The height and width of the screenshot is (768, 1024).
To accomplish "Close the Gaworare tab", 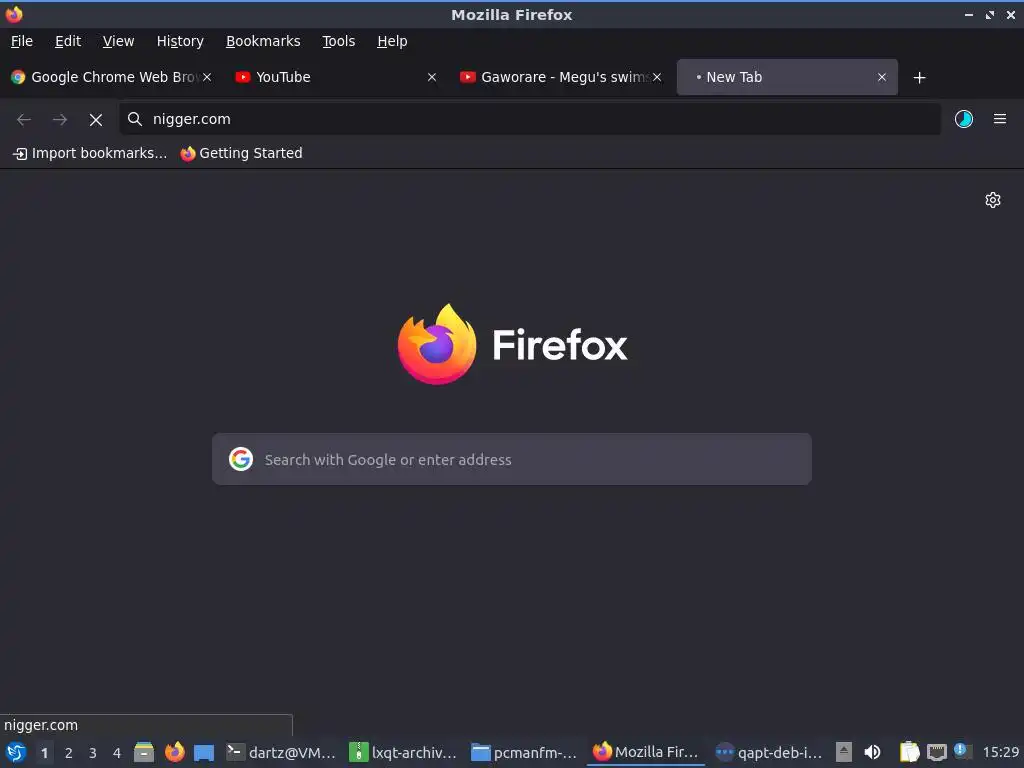I will (x=657, y=77).
